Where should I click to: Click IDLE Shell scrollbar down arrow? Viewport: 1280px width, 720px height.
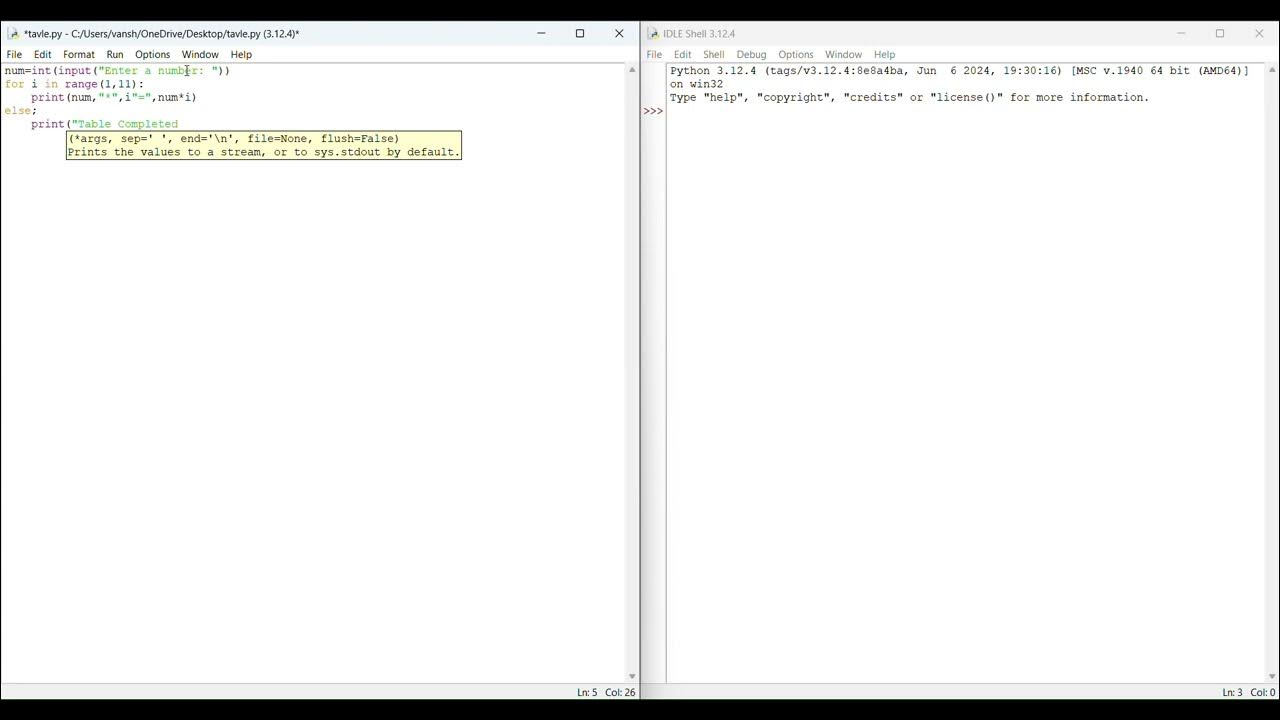coord(1272,677)
